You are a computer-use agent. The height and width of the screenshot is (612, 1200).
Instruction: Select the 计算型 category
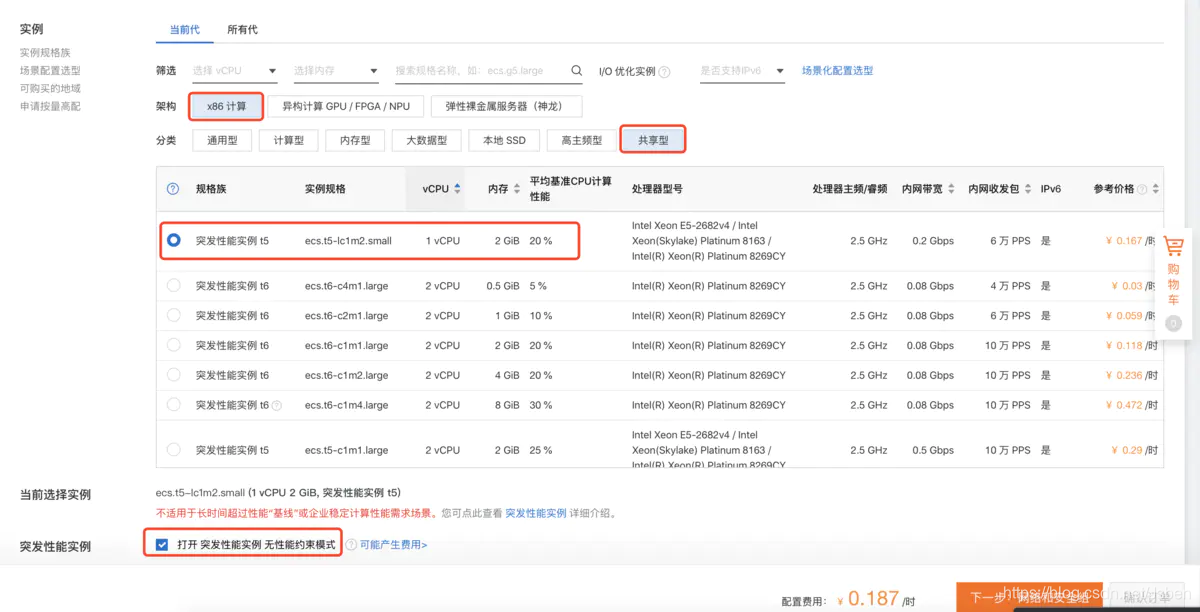pos(288,140)
